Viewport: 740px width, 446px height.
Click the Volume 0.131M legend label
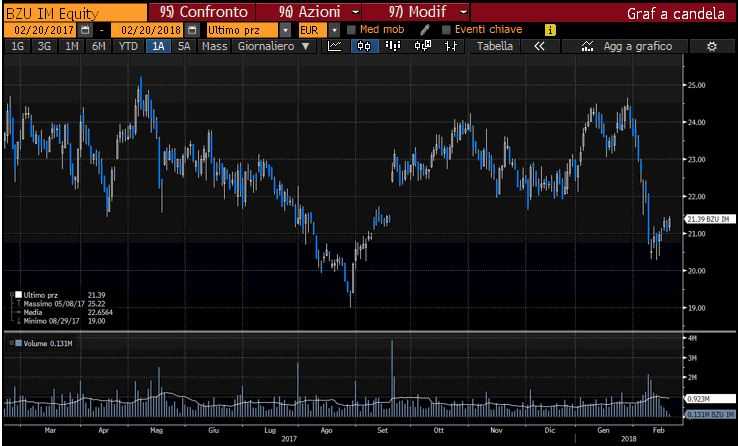[48, 344]
